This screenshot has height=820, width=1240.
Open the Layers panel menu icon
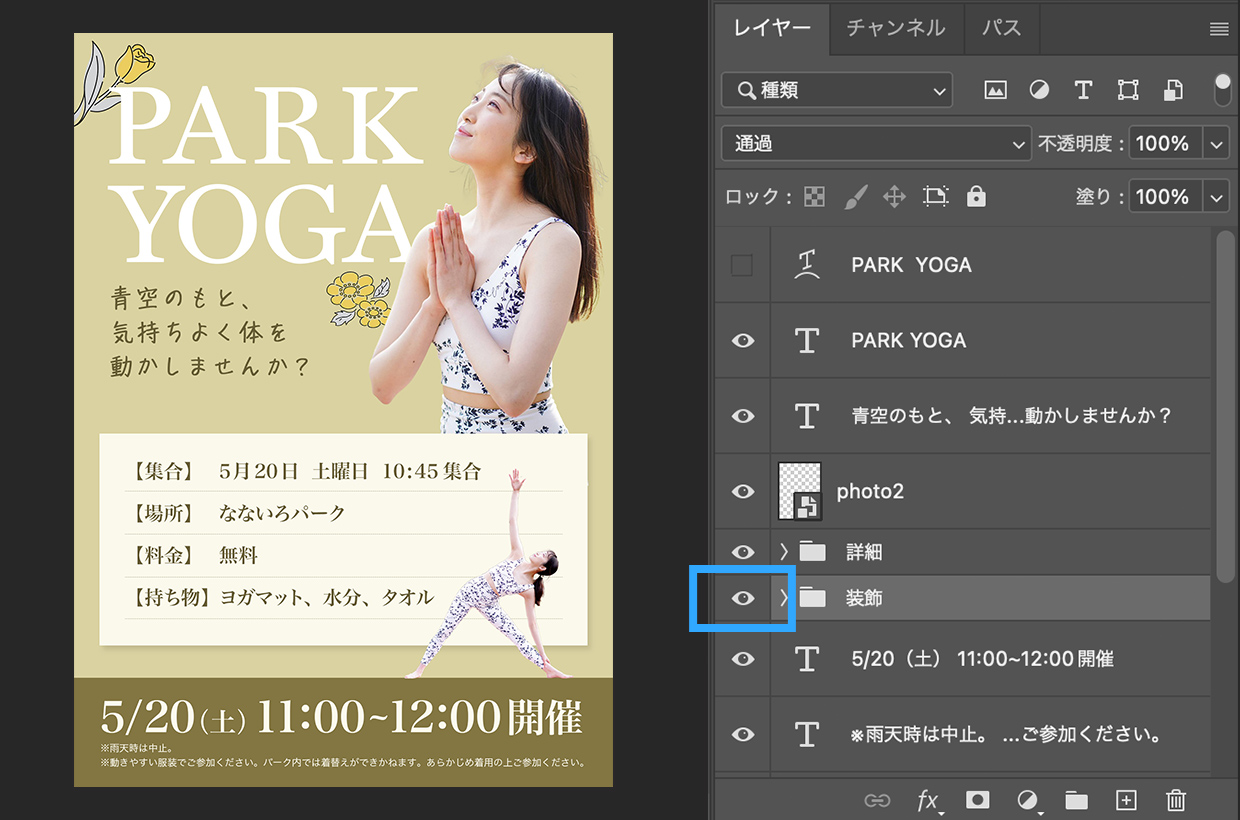coord(1219,29)
